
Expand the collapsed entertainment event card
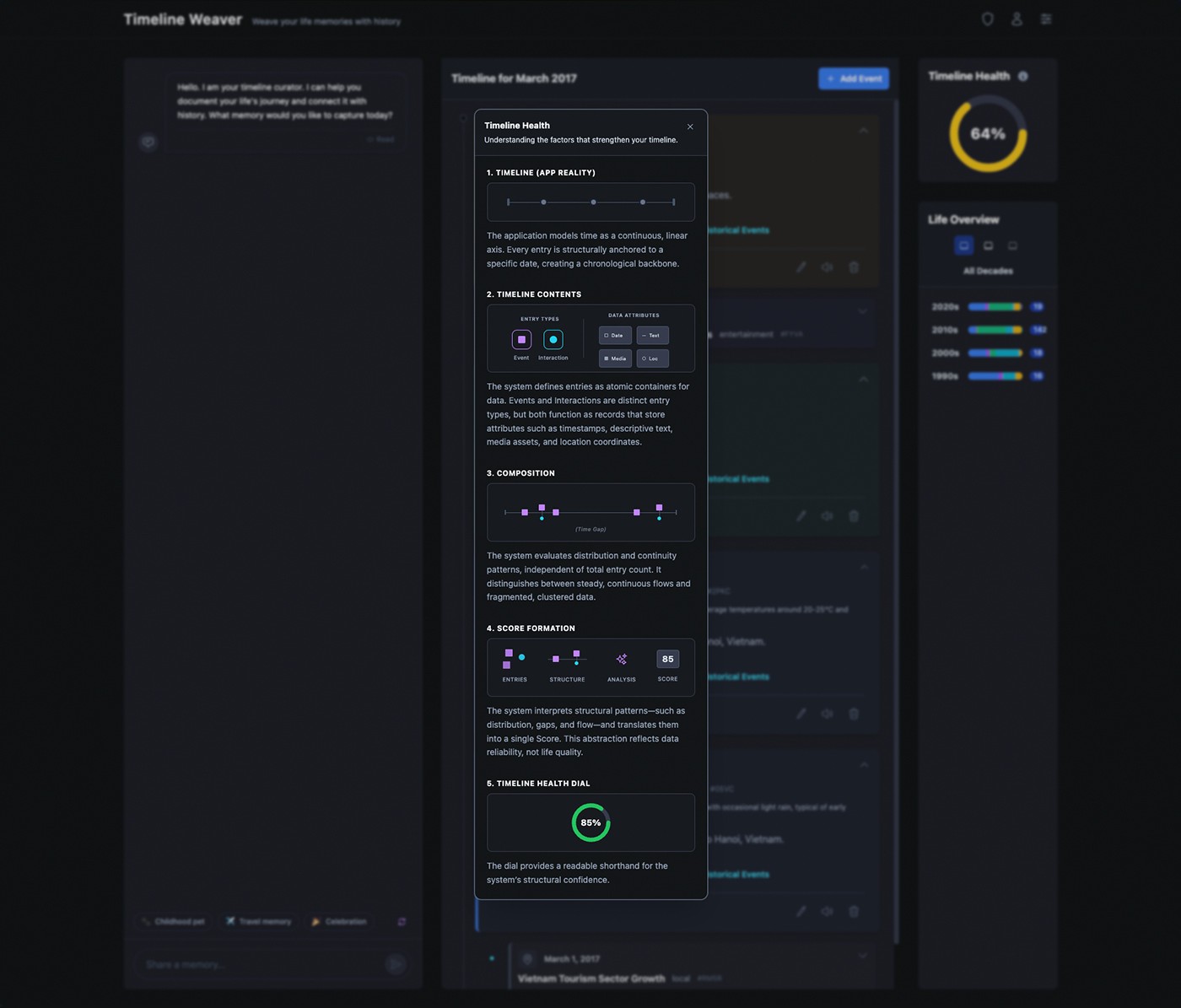[x=862, y=311]
